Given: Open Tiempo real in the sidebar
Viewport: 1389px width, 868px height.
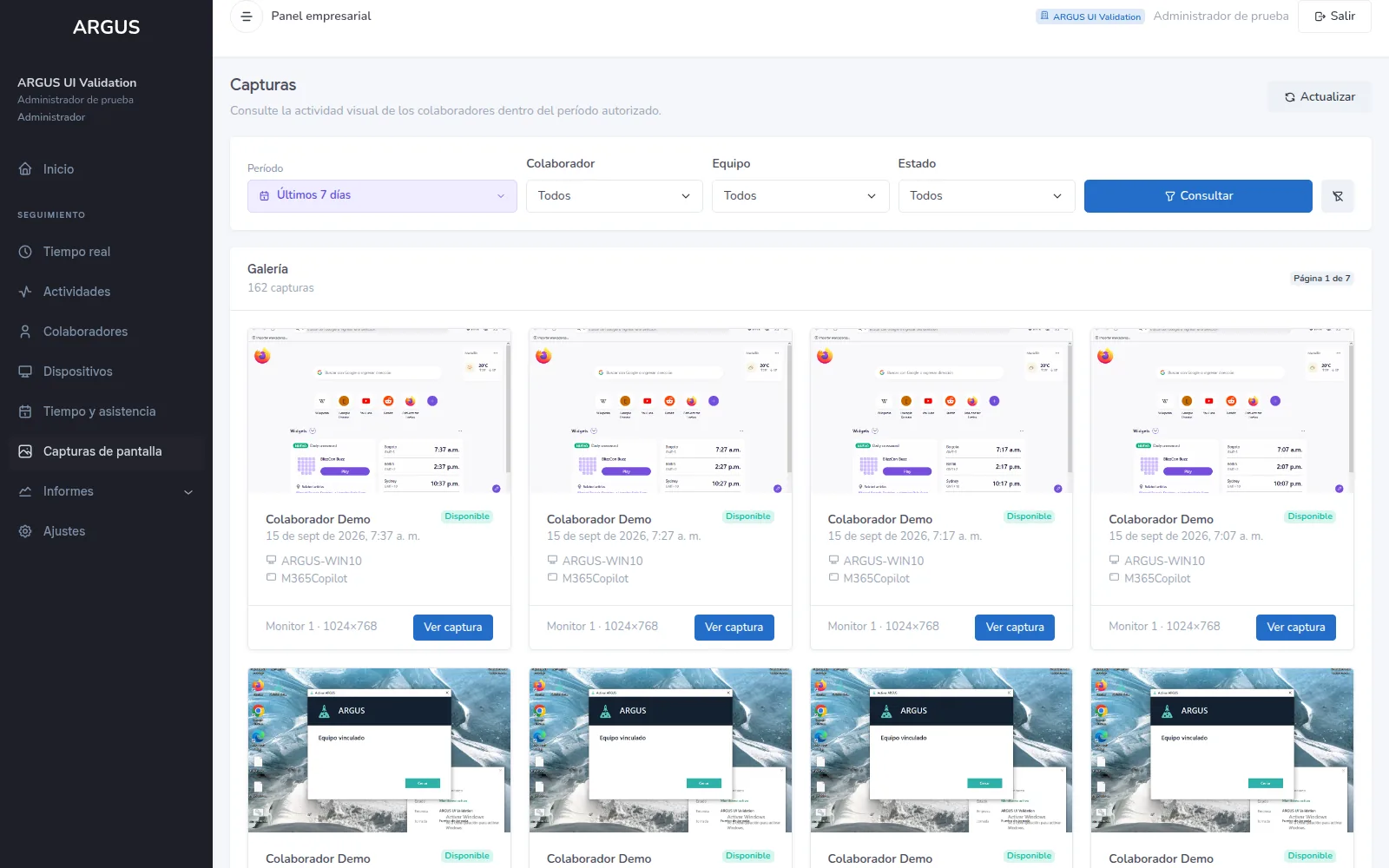Looking at the screenshot, I should 106,252.
